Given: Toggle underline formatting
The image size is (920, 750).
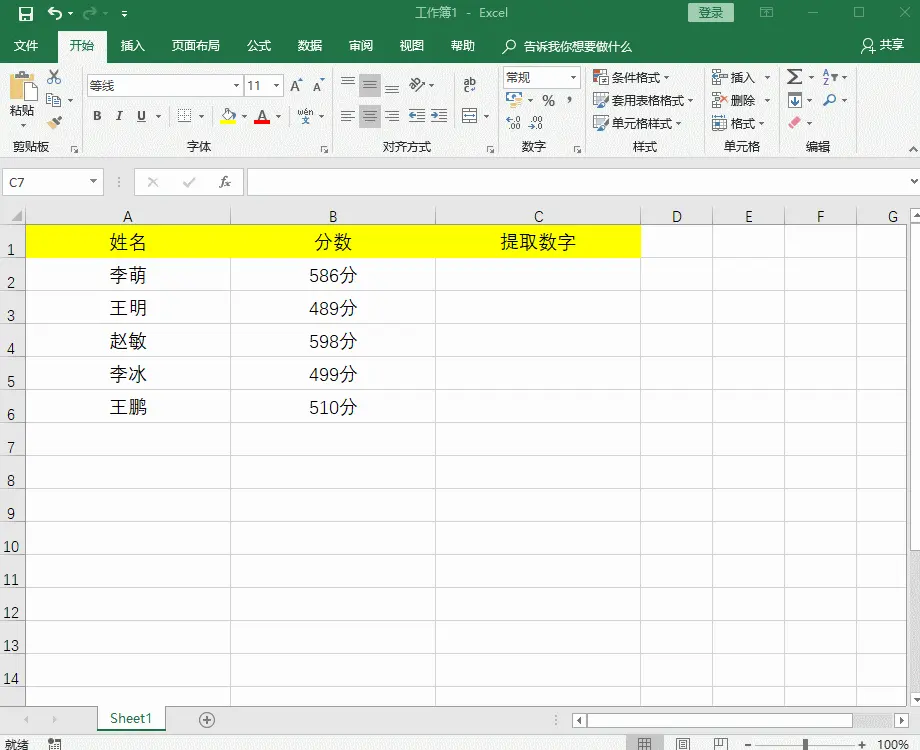Looking at the screenshot, I should 141,116.
